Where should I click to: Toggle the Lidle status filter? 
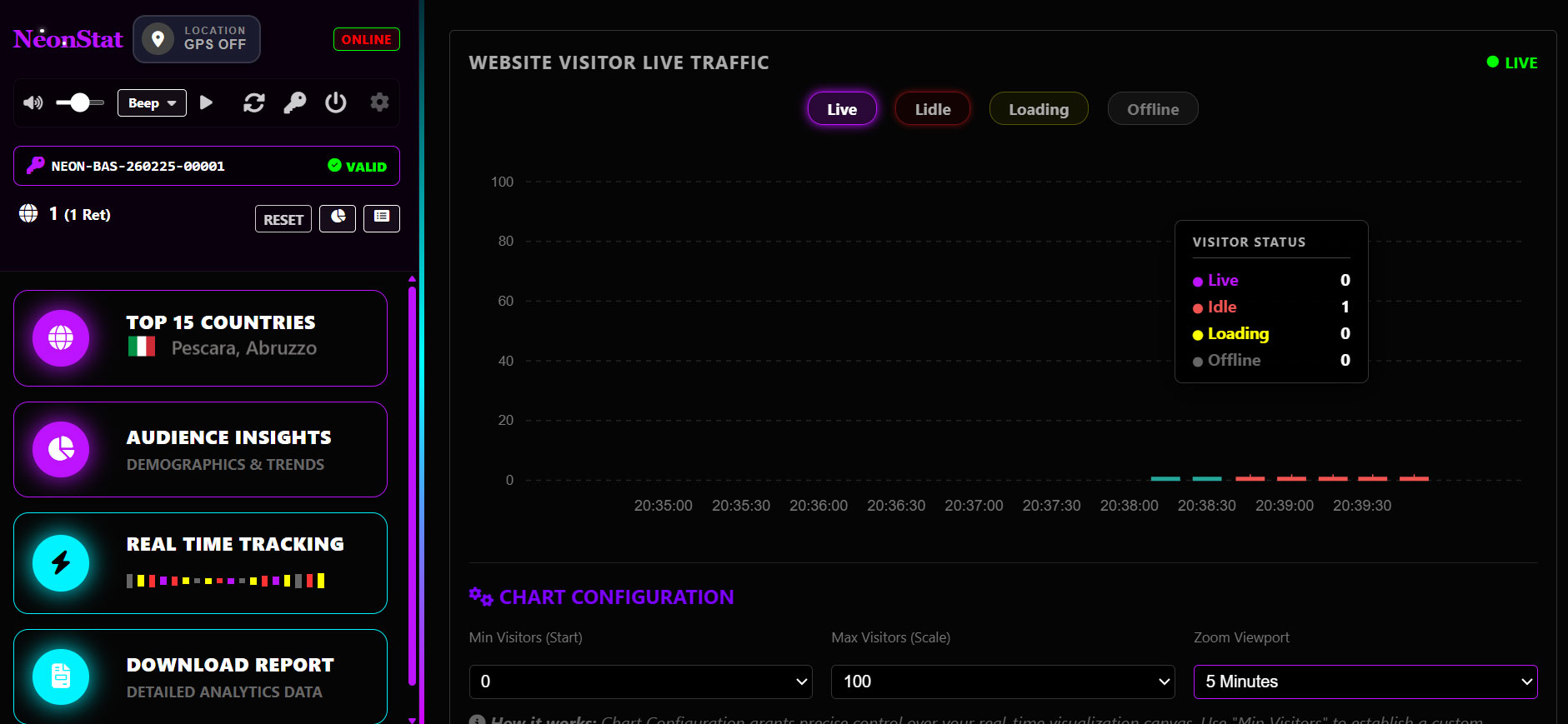pos(932,109)
